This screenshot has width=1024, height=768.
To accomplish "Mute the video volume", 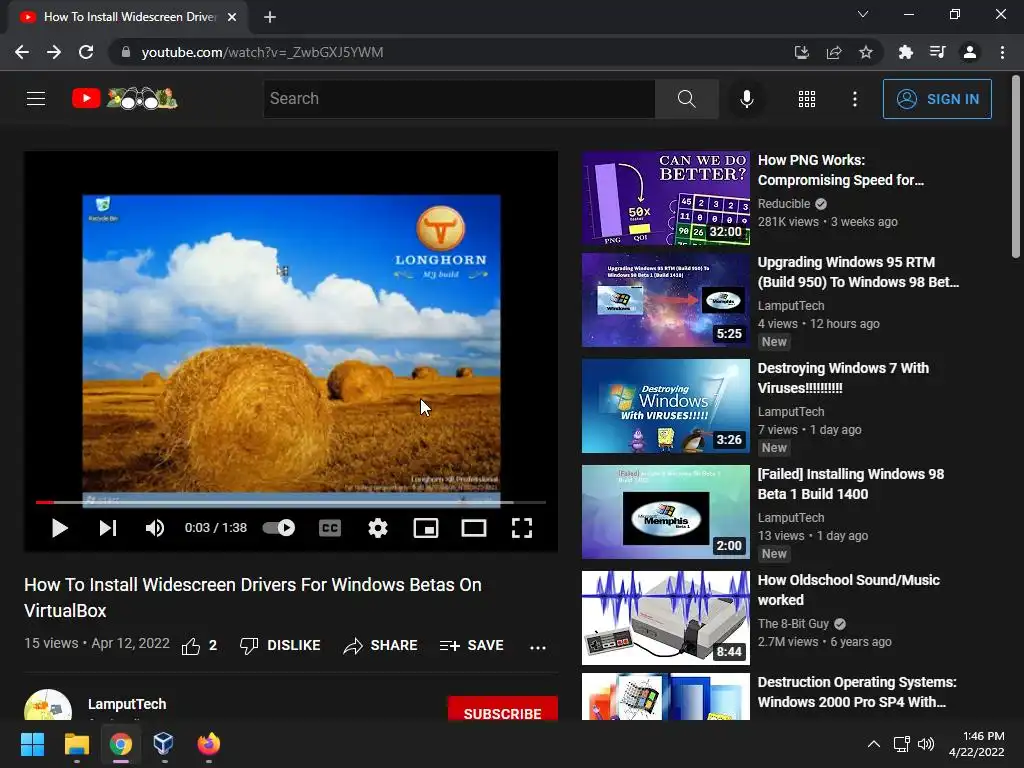I will point(155,528).
